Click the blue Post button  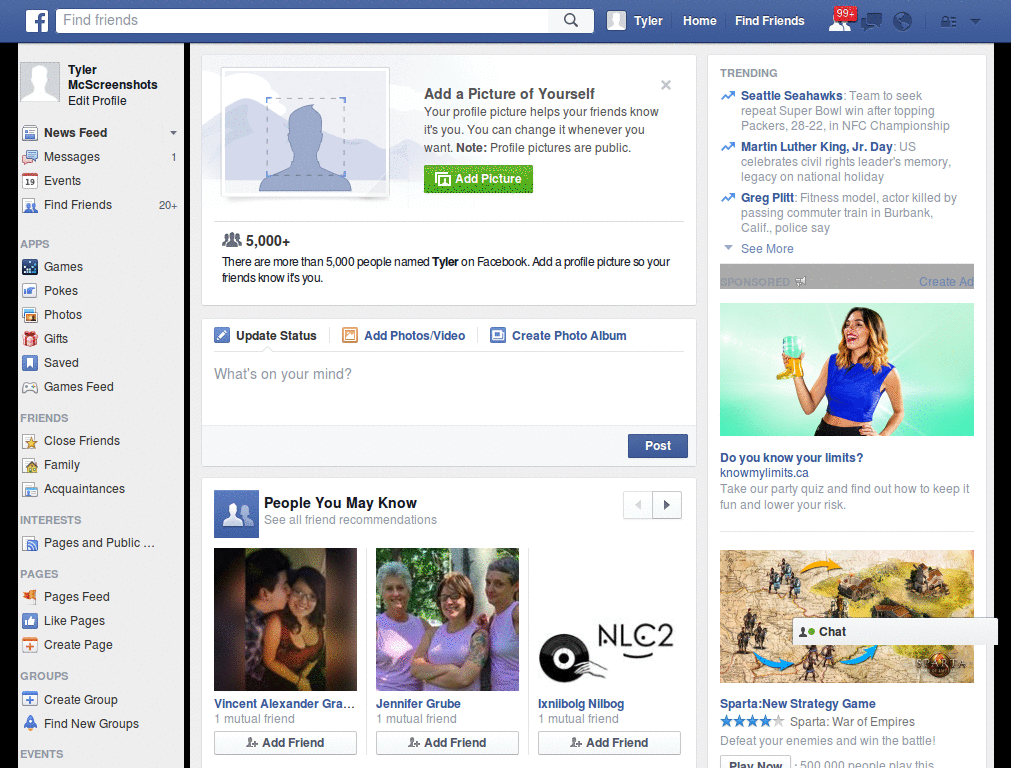(658, 446)
